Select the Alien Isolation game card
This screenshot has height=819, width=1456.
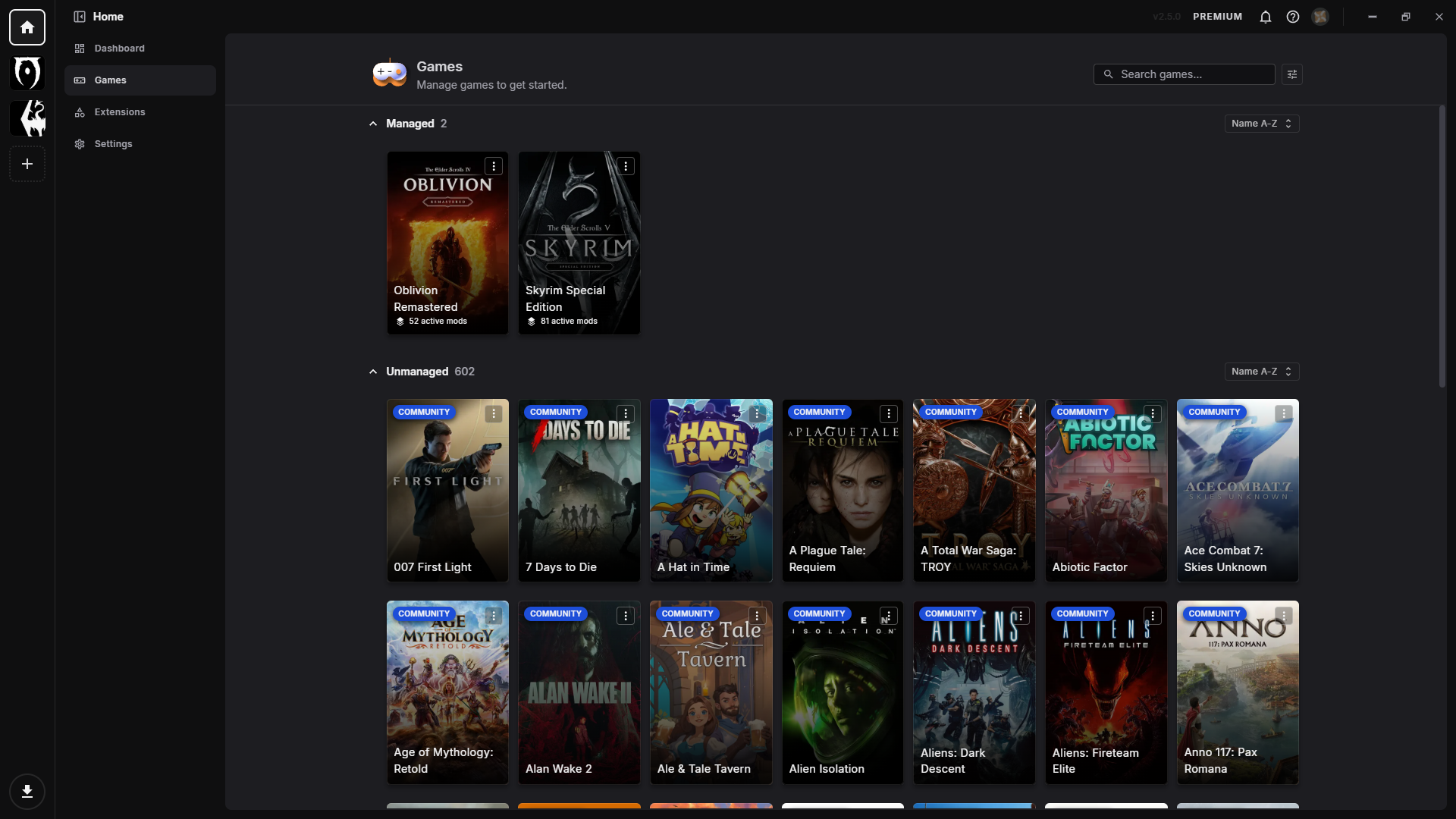click(843, 692)
